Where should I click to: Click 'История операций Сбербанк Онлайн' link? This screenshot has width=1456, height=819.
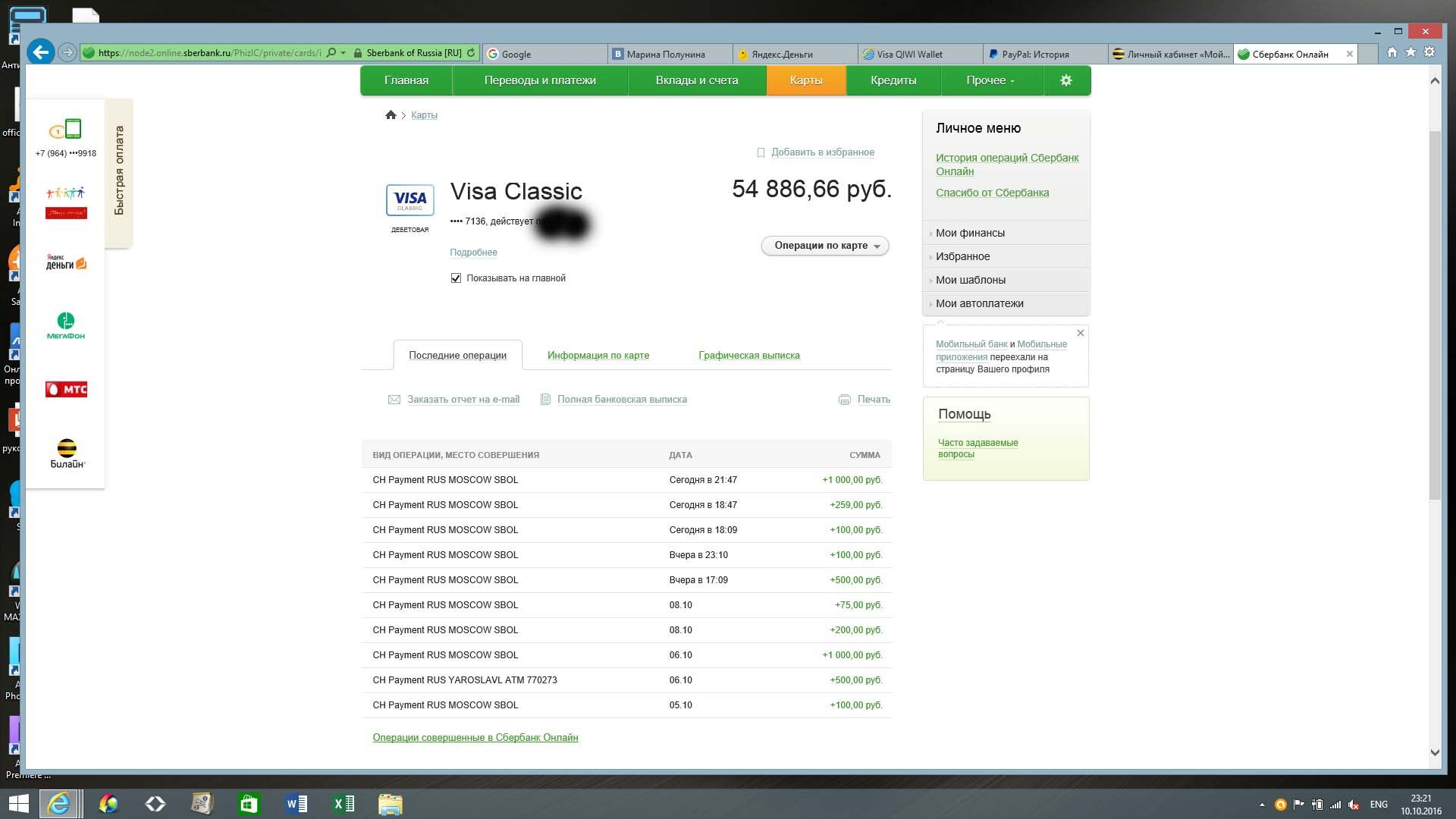click(x=1007, y=165)
